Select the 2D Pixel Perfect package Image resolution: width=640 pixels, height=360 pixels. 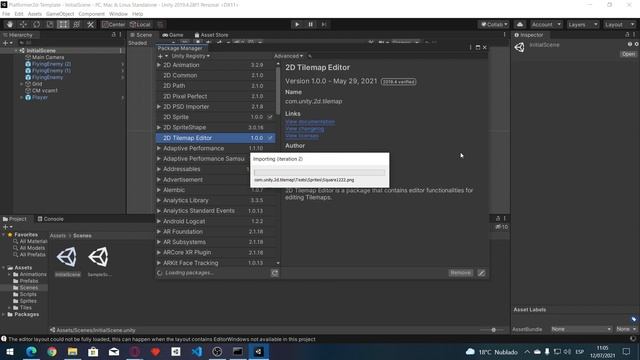point(216,96)
